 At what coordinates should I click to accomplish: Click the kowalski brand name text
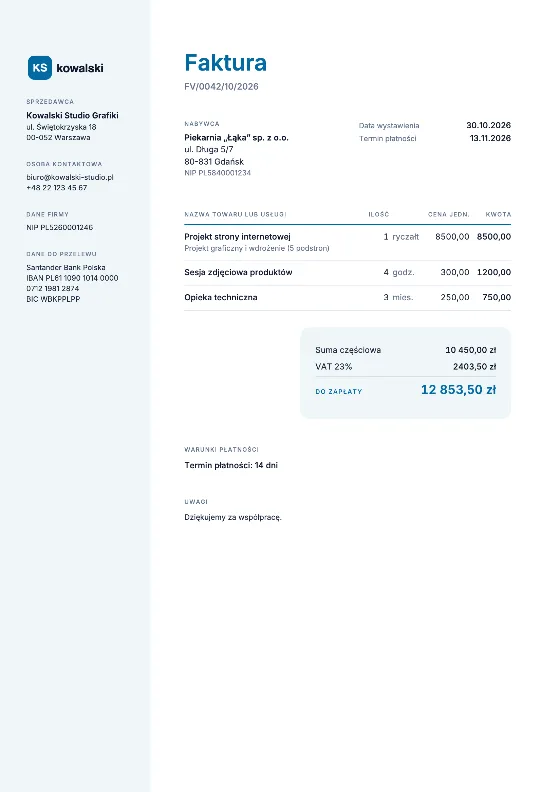pyautogui.click(x=80, y=68)
